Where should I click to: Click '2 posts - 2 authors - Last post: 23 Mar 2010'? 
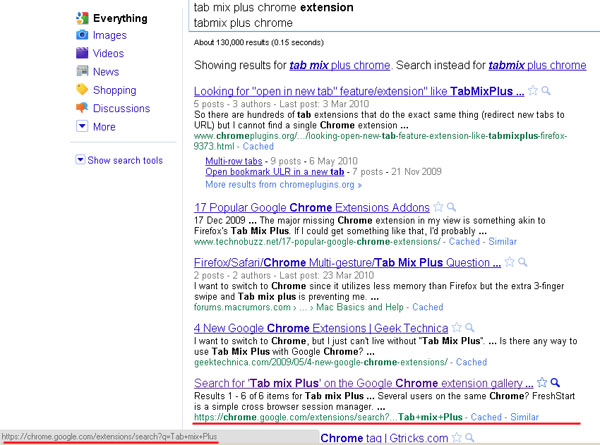(x=284, y=275)
